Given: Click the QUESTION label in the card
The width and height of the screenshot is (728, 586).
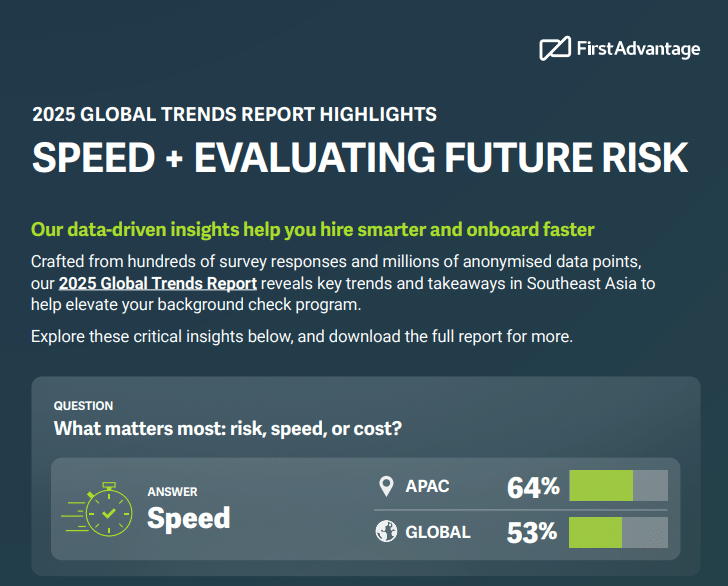Looking at the screenshot, I should (83, 406).
